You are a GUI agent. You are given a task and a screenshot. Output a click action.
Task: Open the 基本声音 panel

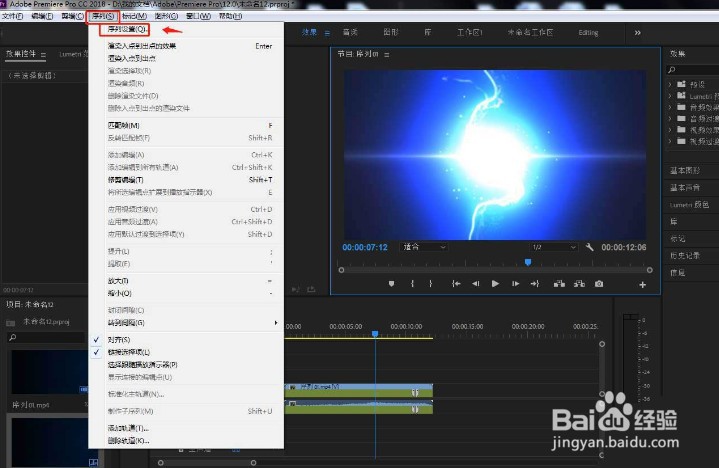685,187
